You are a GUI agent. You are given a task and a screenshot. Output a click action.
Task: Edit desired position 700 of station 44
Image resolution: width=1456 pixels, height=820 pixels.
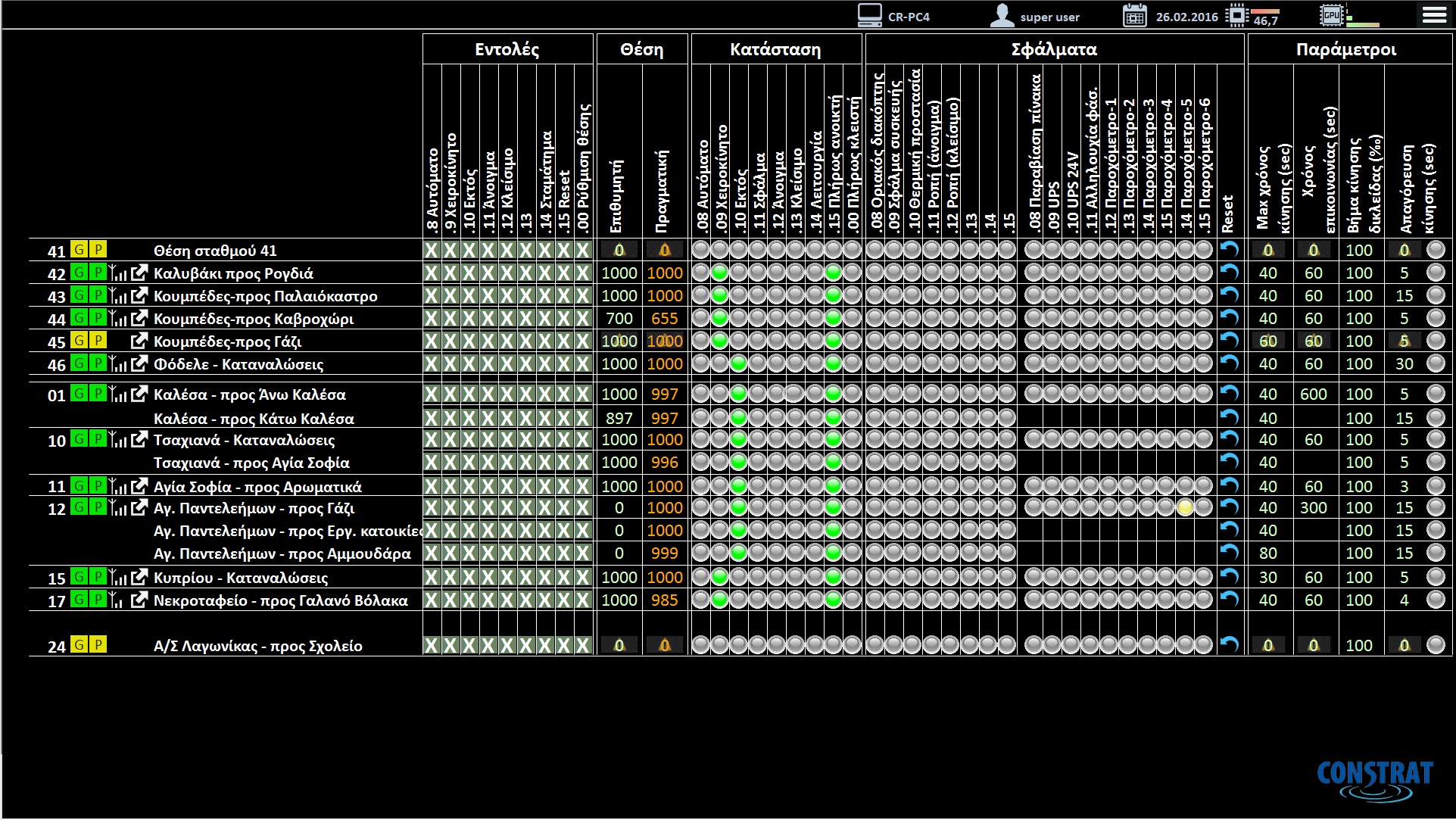(x=619, y=318)
